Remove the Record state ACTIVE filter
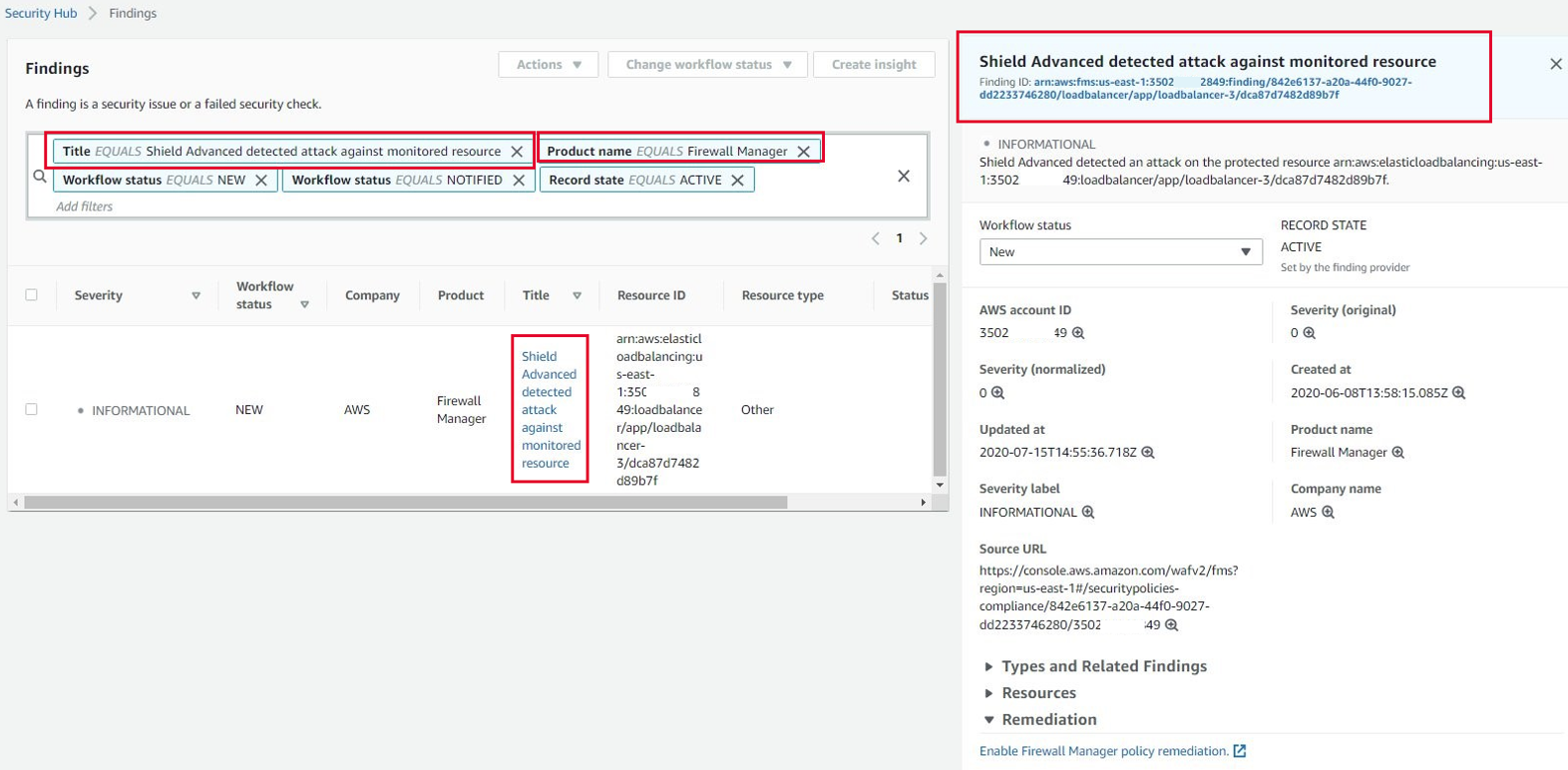 click(x=738, y=181)
